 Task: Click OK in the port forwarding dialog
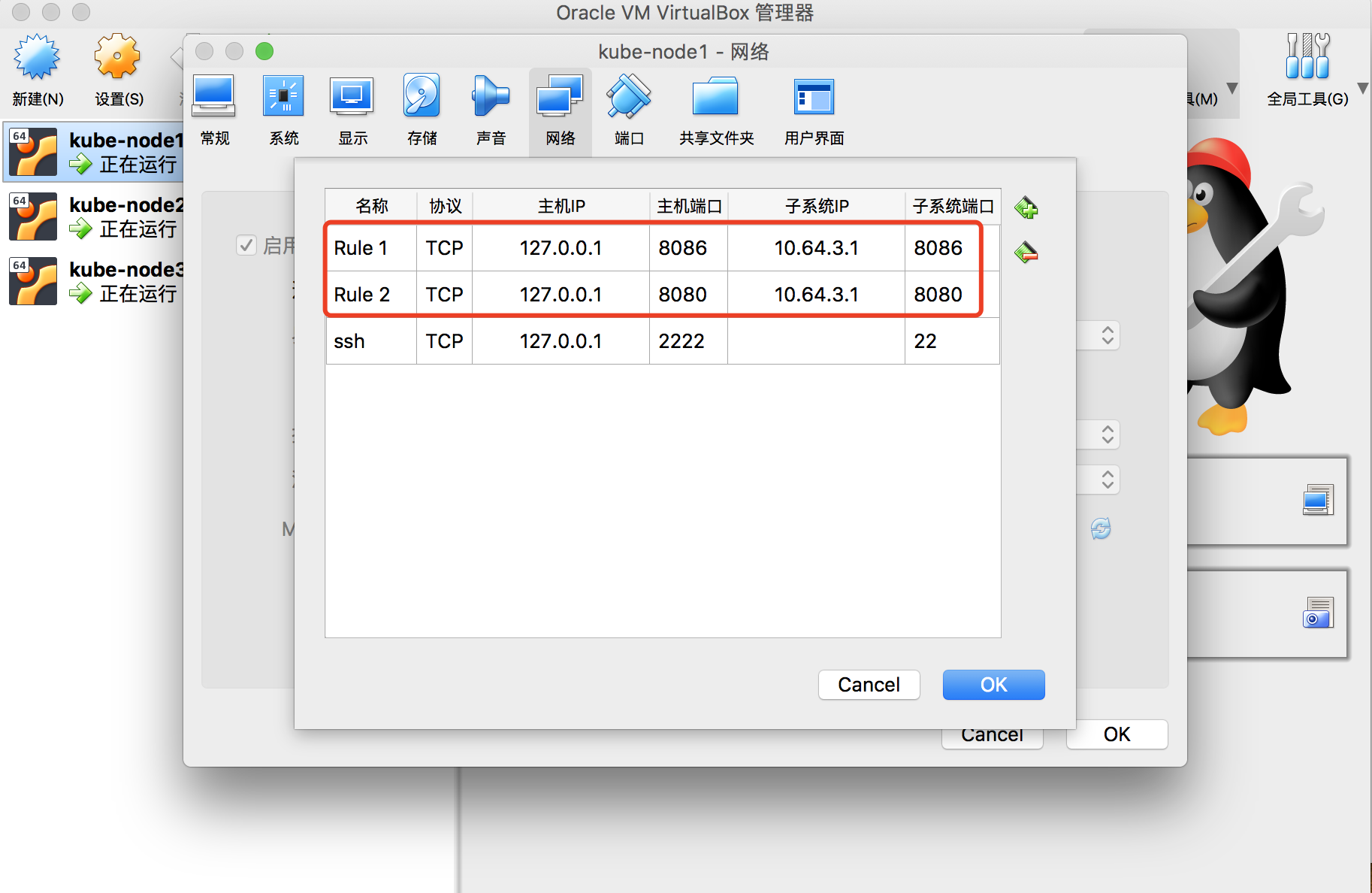tap(993, 685)
